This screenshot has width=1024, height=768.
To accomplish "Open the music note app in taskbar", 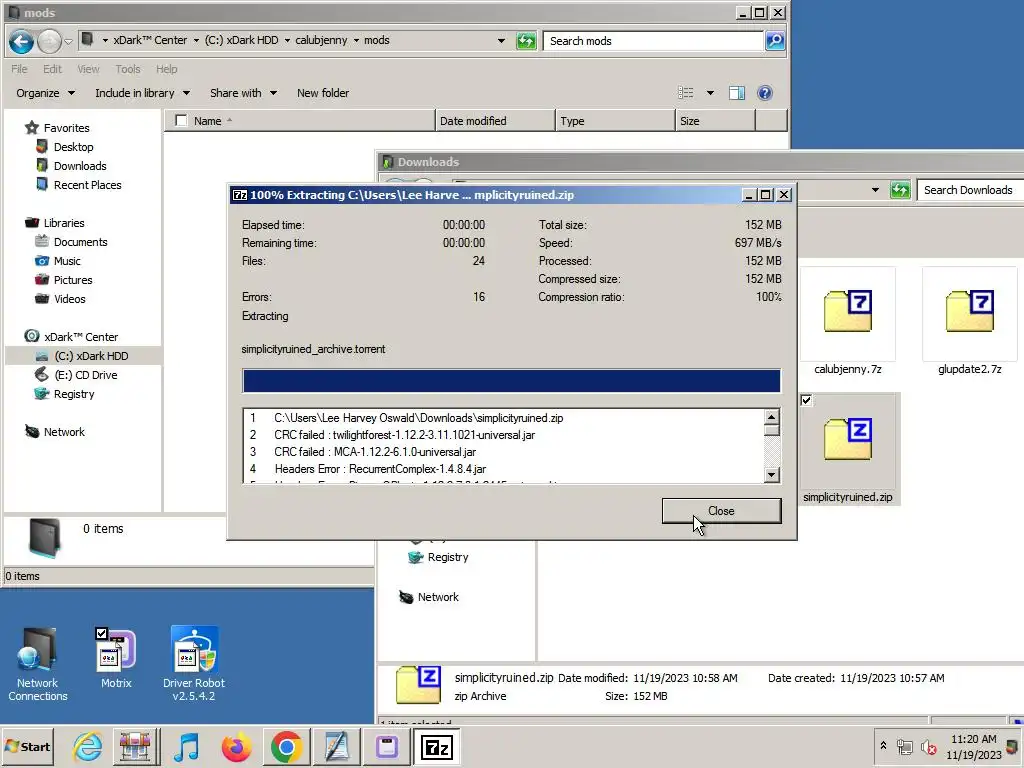I will tap(187, 746).
